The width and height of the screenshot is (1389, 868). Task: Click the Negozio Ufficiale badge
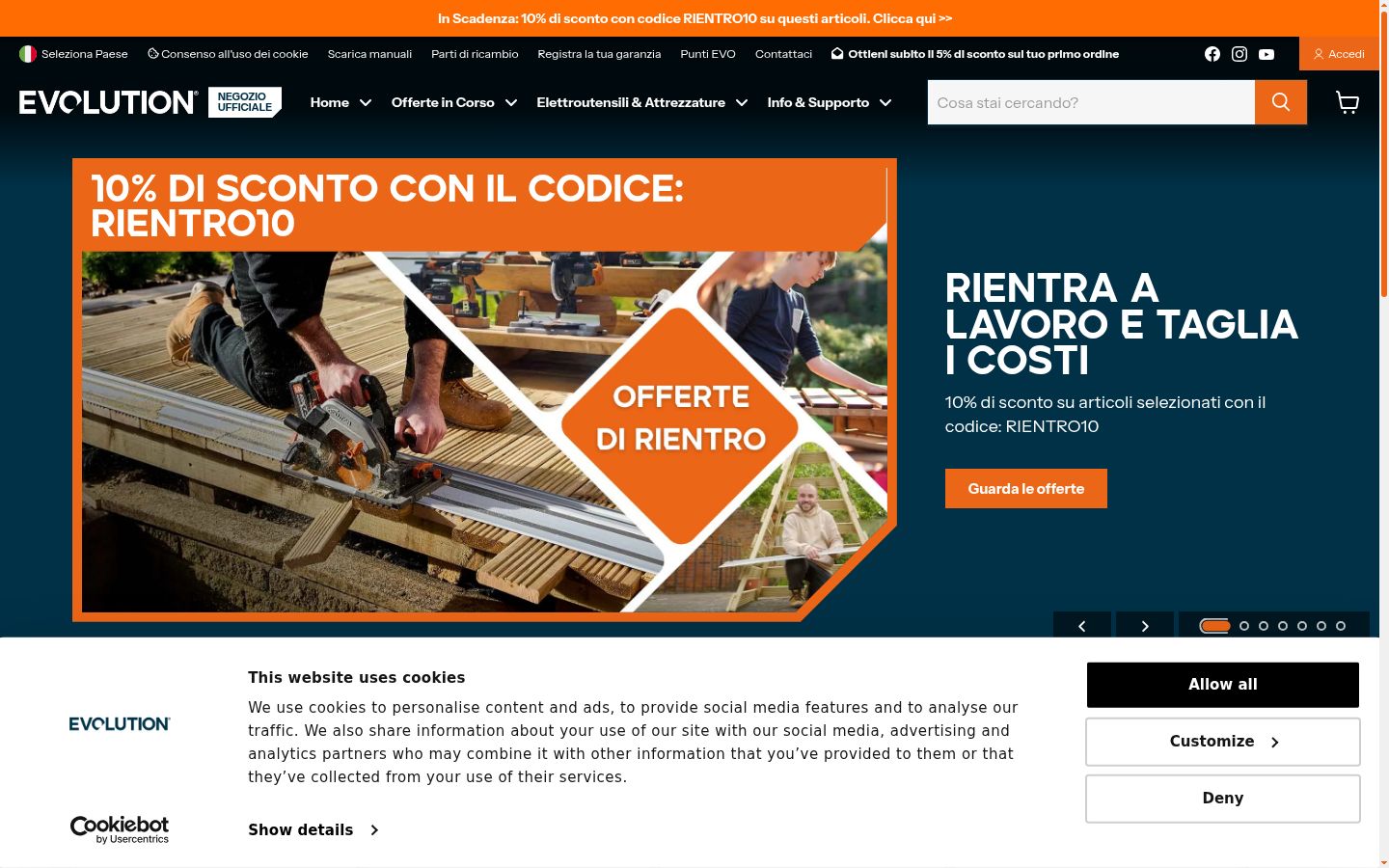245,102
